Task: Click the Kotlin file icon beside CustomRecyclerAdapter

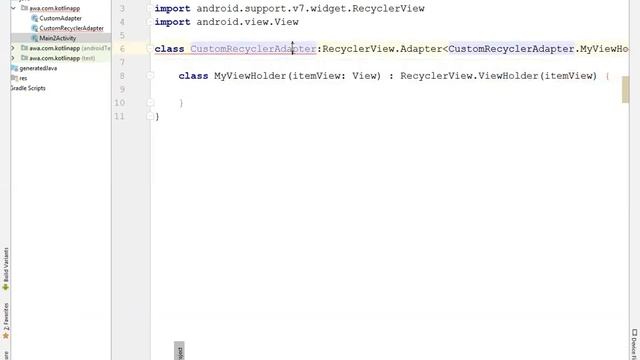Action: (x=34, y=28)
